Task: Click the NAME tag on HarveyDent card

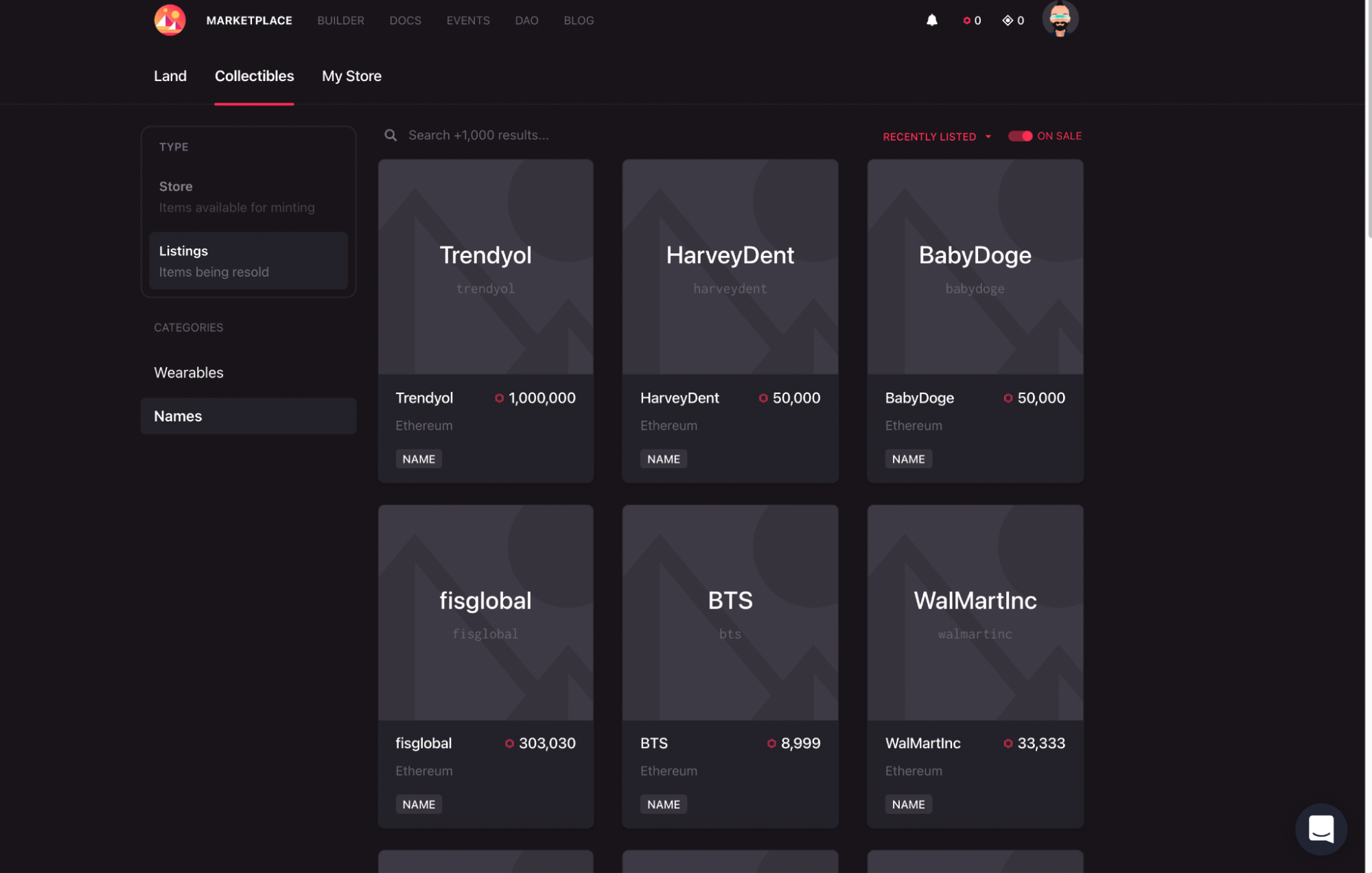Action: tap(663, 459)
